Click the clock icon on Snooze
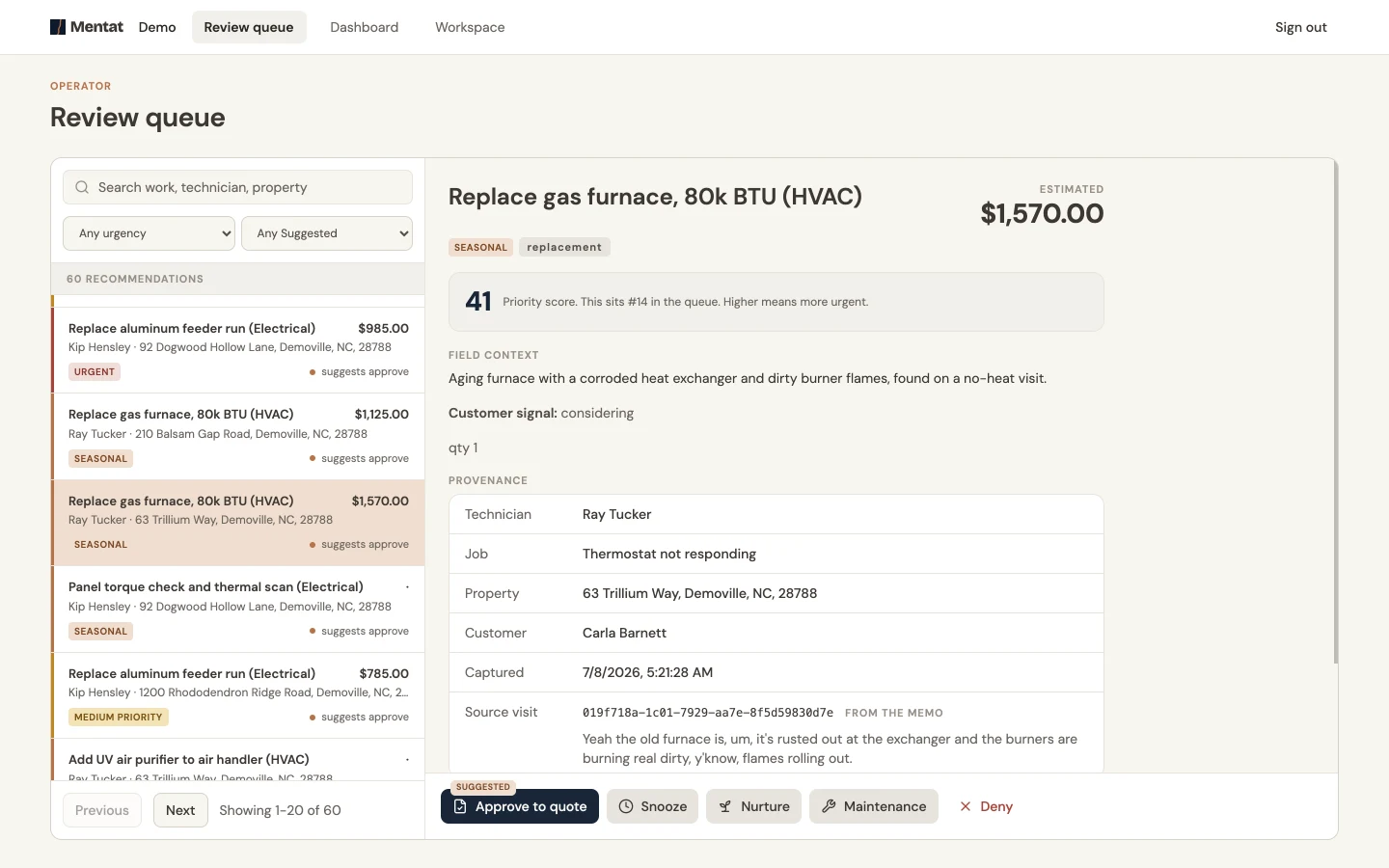The image size is (1389, 868). (626, 806)
